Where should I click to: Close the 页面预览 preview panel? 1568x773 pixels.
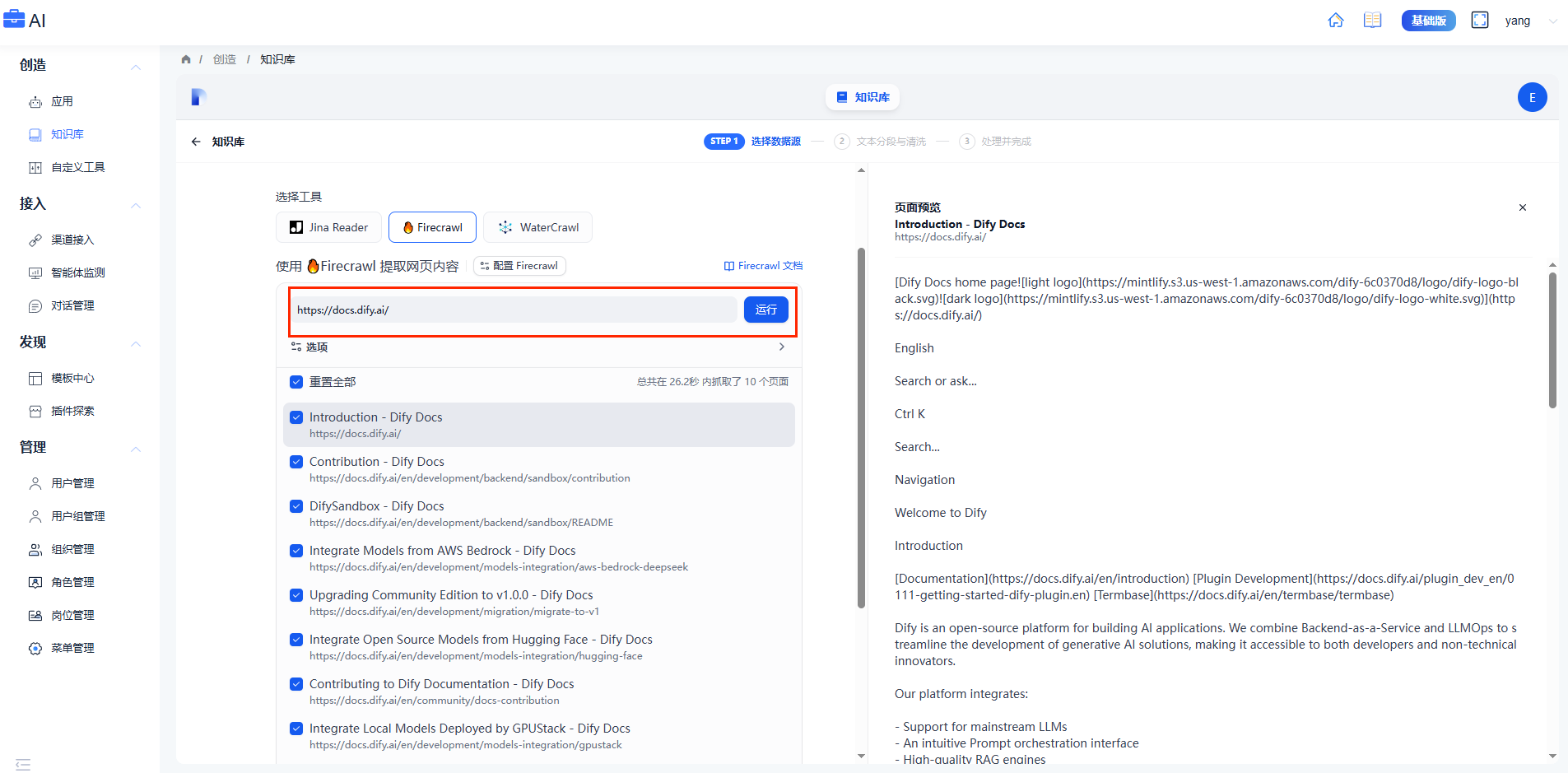(1523, 207)
